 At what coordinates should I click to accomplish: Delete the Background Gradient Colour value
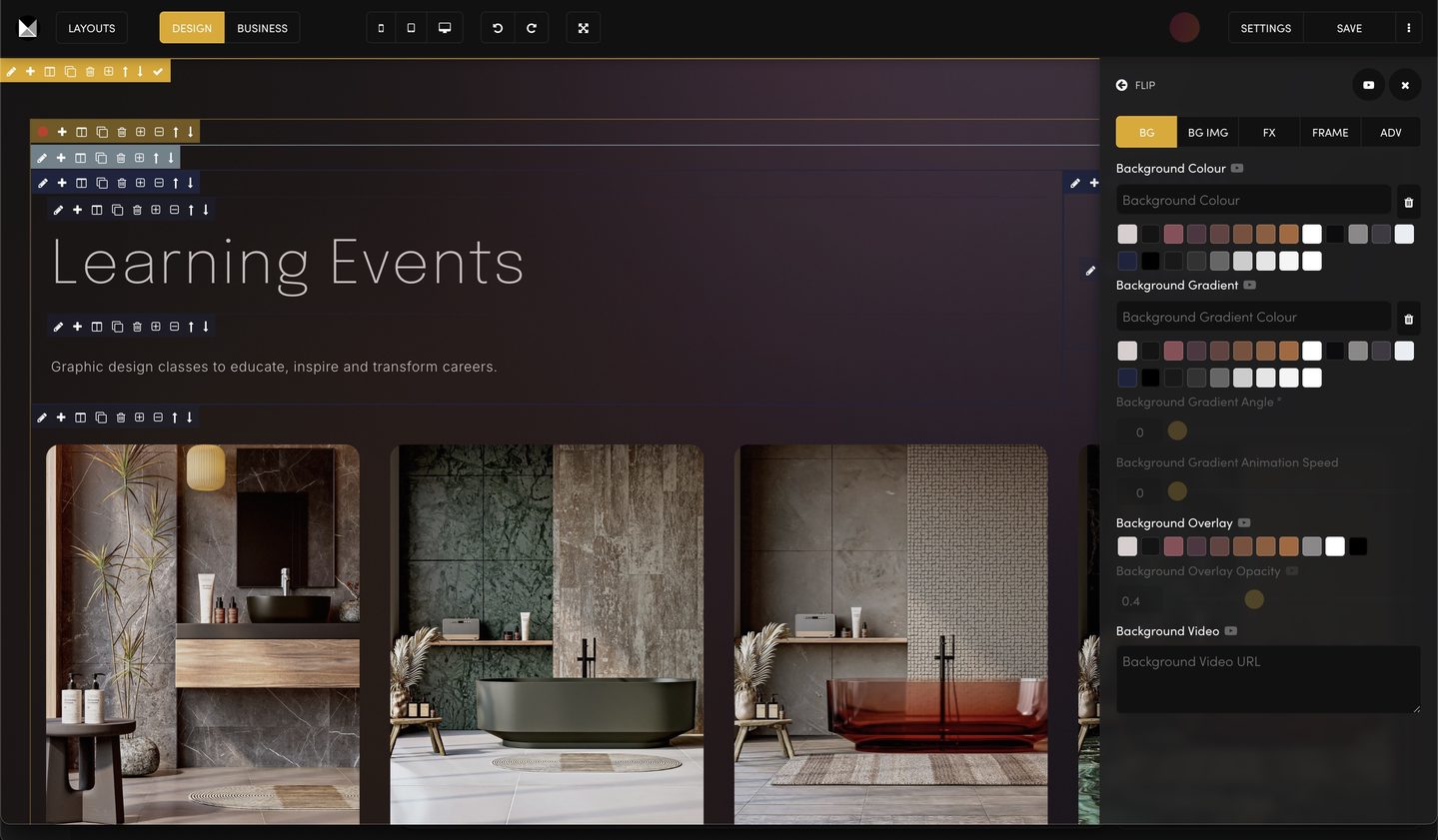(1408, 320)
